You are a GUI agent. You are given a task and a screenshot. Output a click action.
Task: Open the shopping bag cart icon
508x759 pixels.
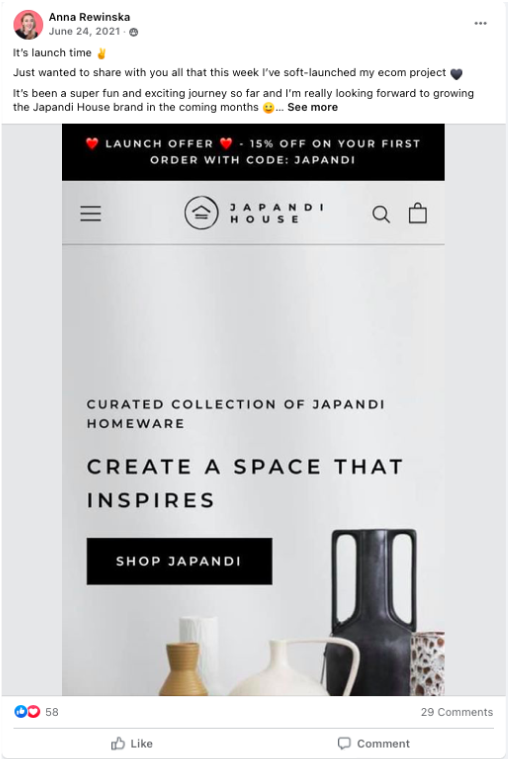(417, 213)
